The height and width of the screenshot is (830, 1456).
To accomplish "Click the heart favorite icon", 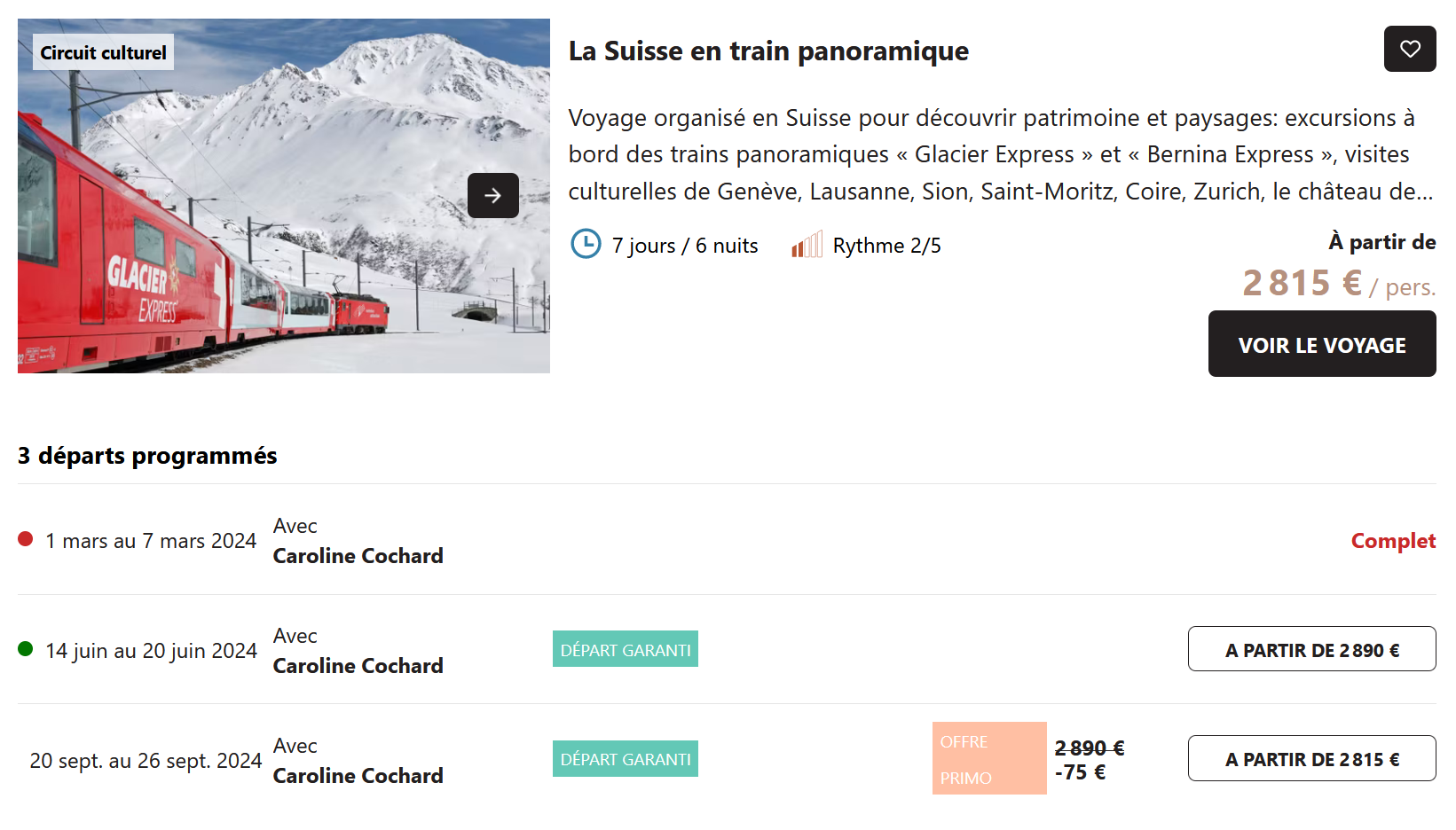I will [1410, 49].
